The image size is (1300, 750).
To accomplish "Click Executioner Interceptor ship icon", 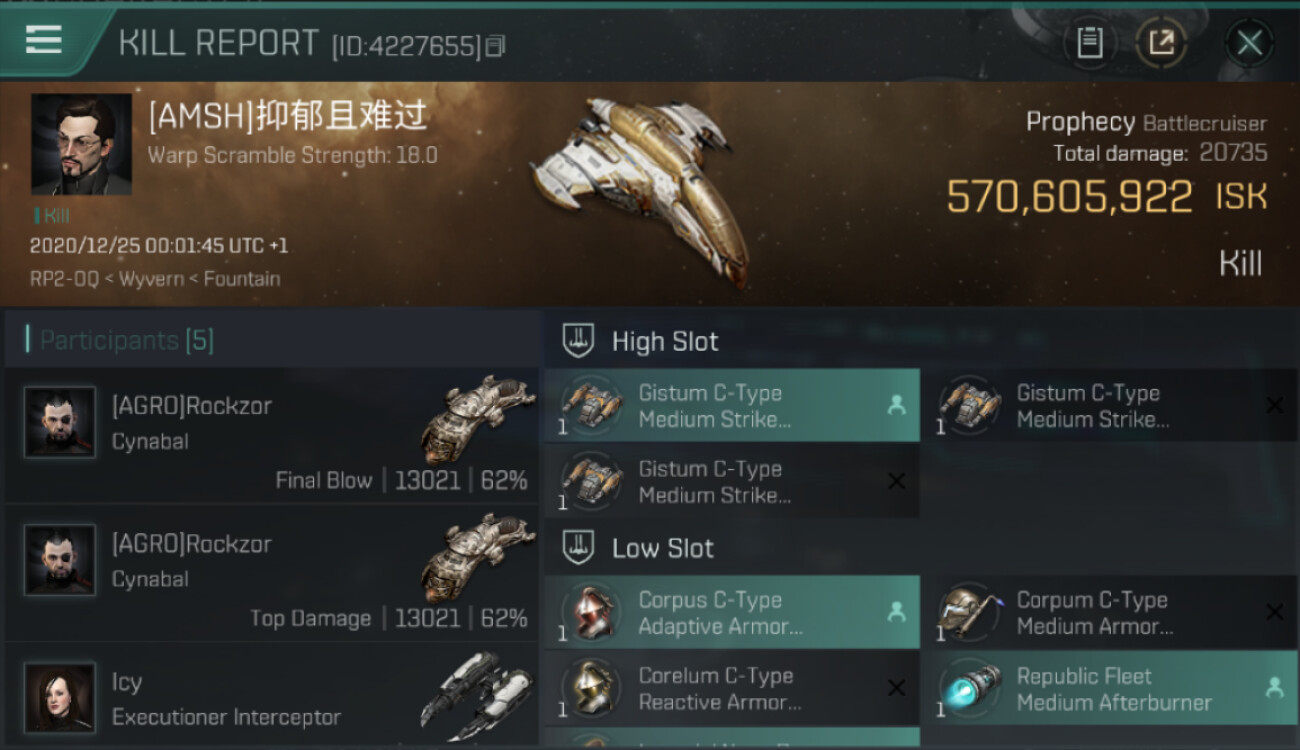I will click(x=477, y=690).
